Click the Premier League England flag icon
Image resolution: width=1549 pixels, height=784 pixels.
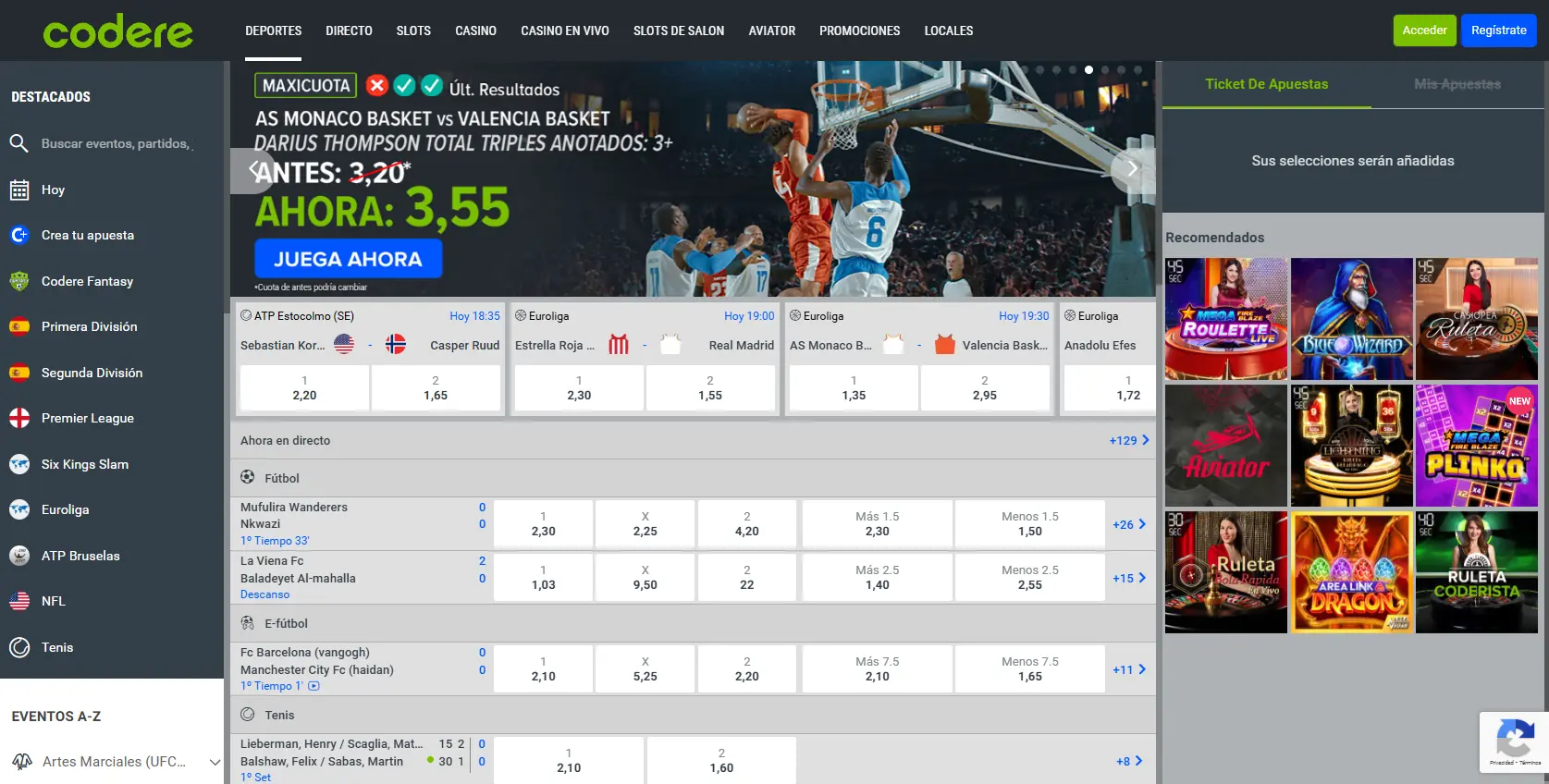(x=19, y=418)
